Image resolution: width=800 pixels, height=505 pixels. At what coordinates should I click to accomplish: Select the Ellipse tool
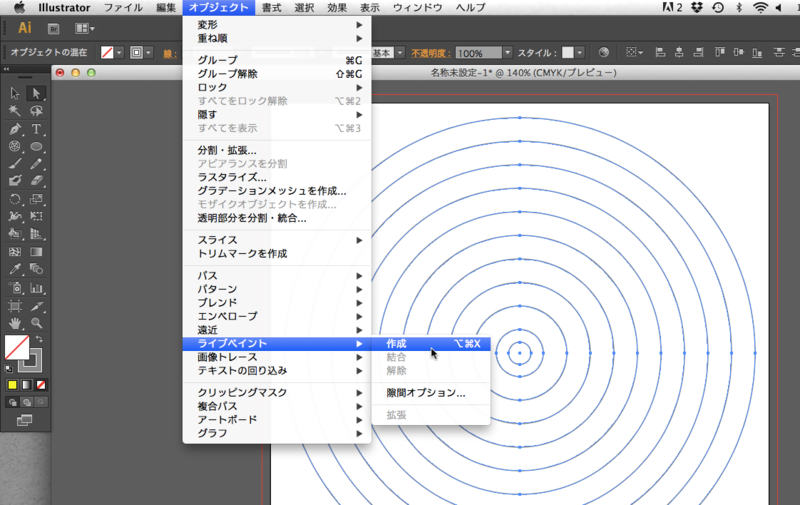point(36,146)
